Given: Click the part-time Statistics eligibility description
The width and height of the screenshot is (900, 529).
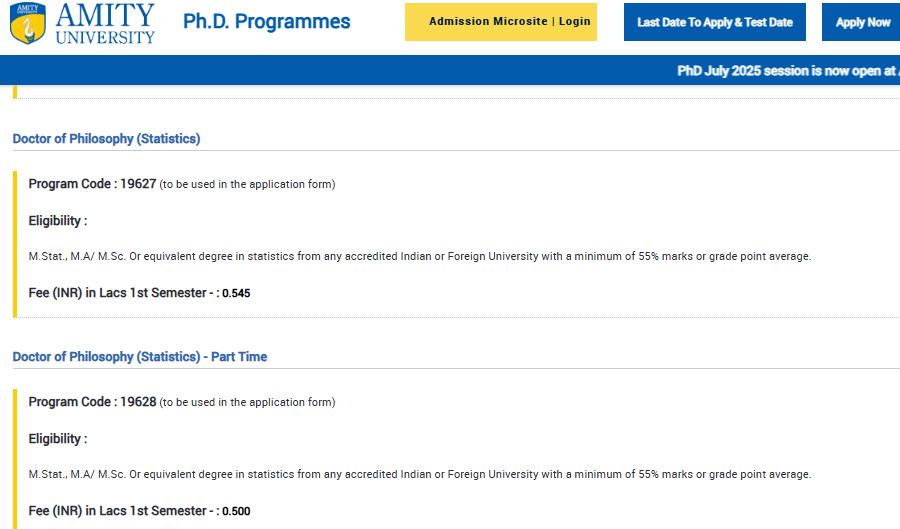Looking at the screenshot, I should pyautogui.click(x=419, y=475).
